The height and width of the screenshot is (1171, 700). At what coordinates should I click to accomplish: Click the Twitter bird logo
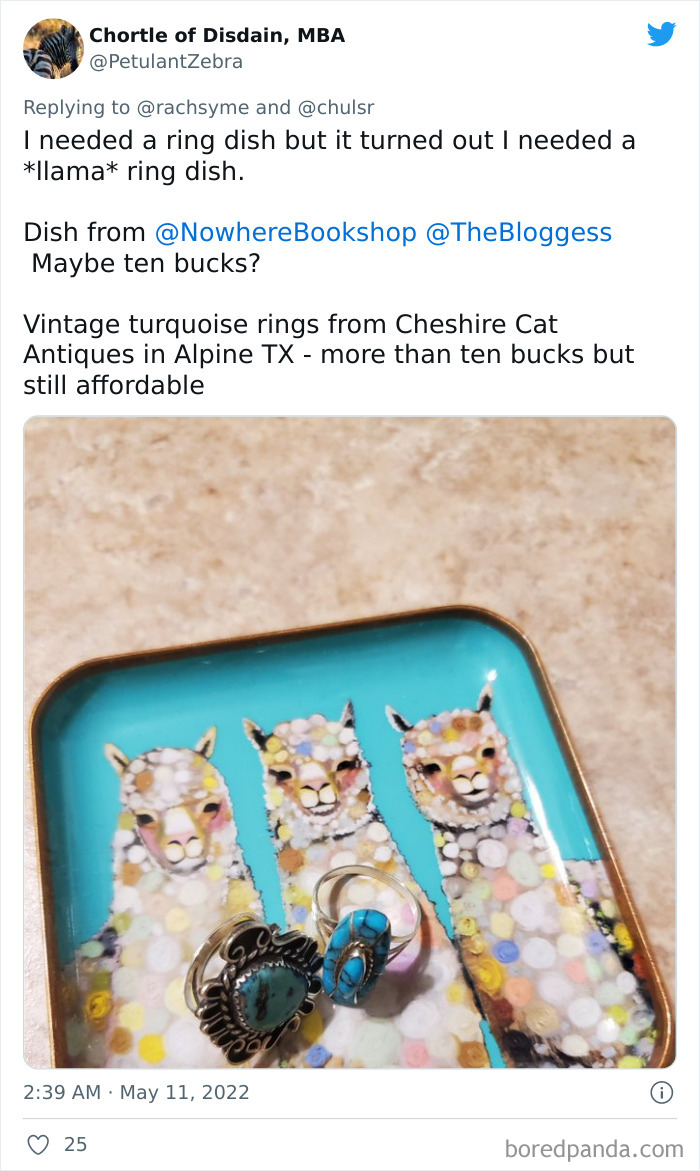pyautogui.click(x=661, y=34)
